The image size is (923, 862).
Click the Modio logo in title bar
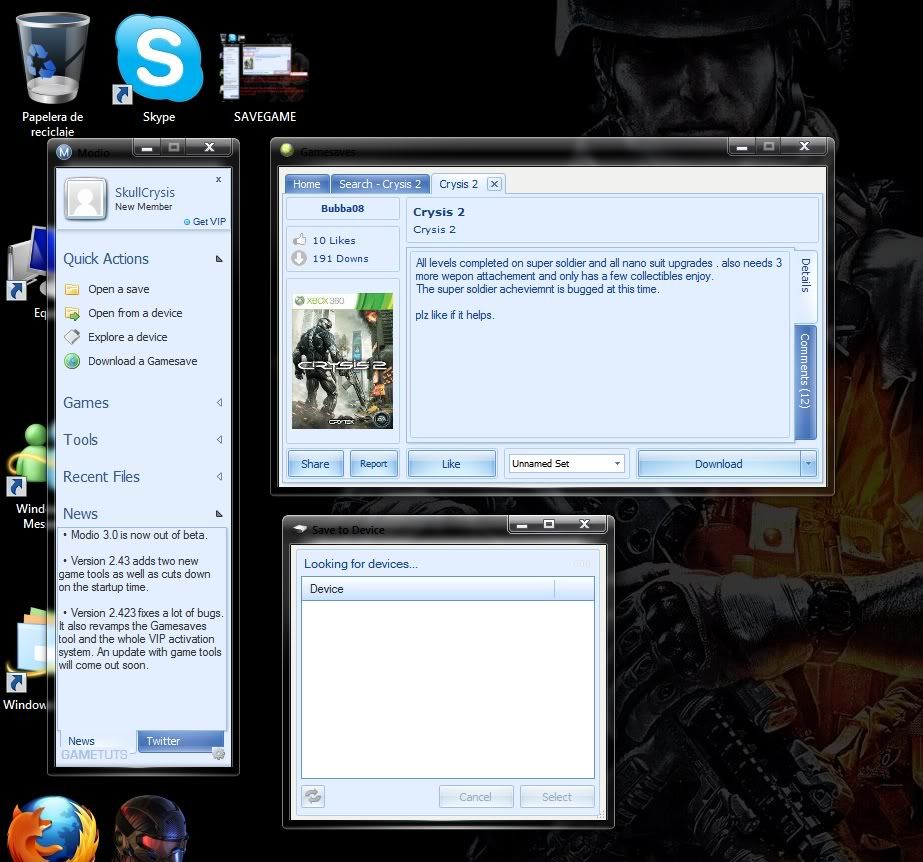[64, 152]
